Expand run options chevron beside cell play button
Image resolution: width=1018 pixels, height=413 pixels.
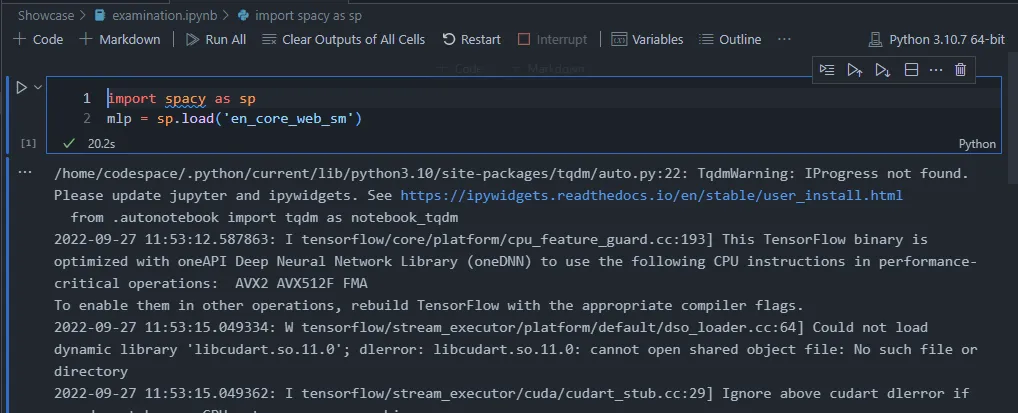[38, 87]
